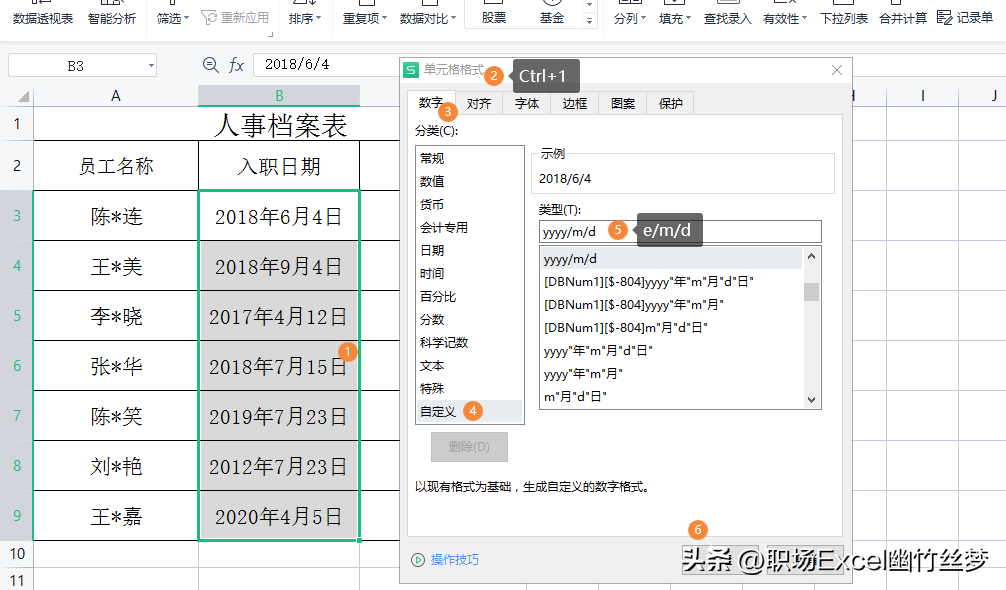This screenshot has width=1006, height=590.
Task: Click the select-all corner triangle
Action: [24, 97]
